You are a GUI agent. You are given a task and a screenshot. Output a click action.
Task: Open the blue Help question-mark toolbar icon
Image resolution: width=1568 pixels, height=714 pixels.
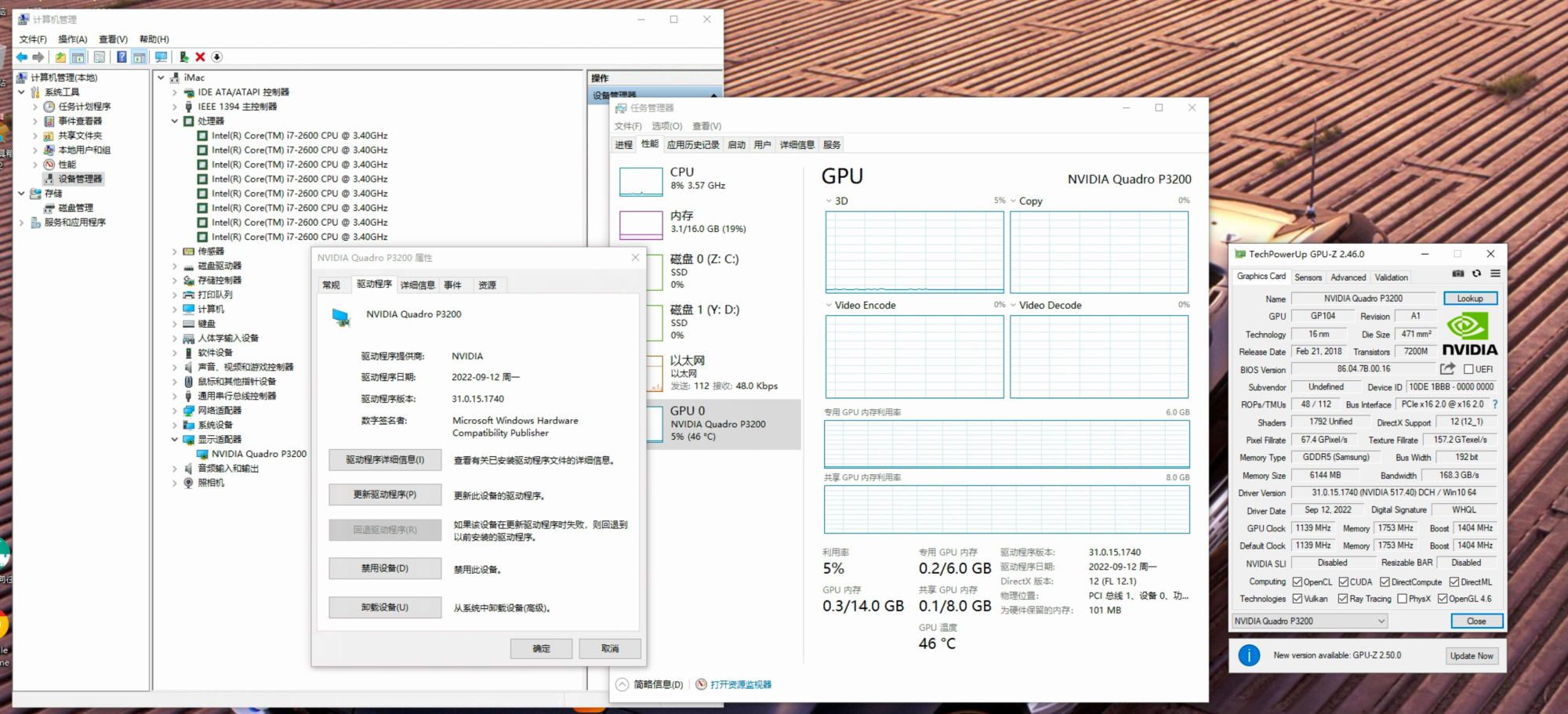[122, 57]
